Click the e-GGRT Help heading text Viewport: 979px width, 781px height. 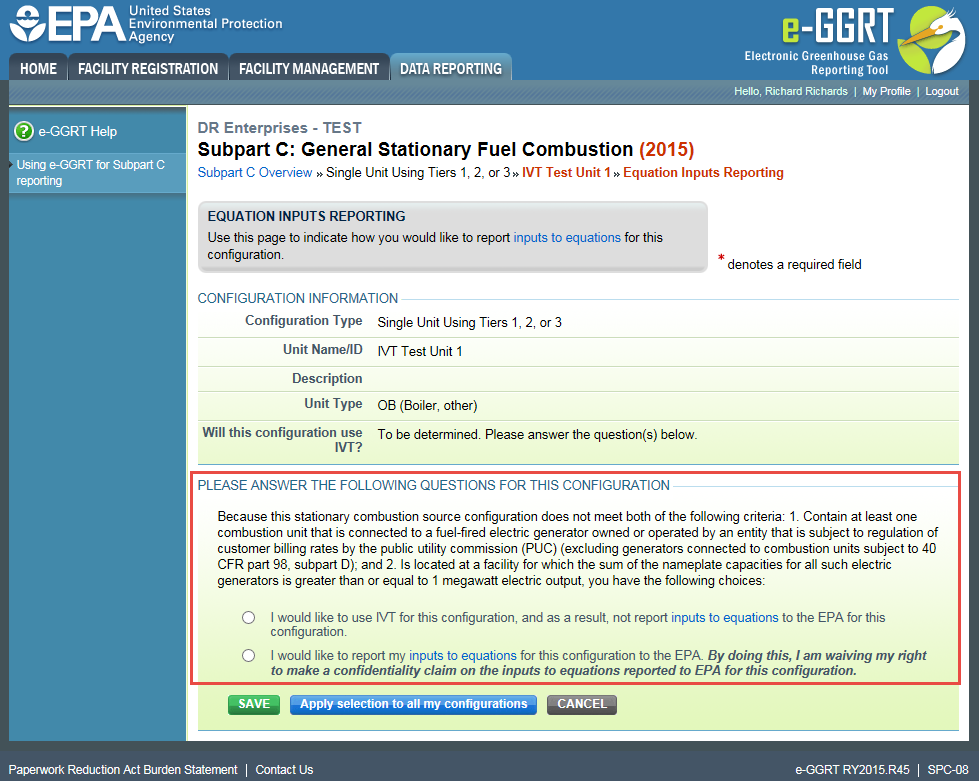(77, 132)
